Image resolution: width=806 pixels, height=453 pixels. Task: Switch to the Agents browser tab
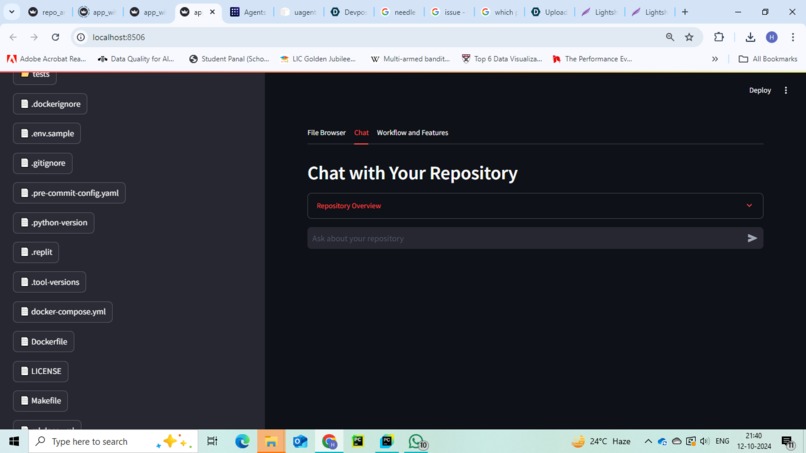[248, 12]
